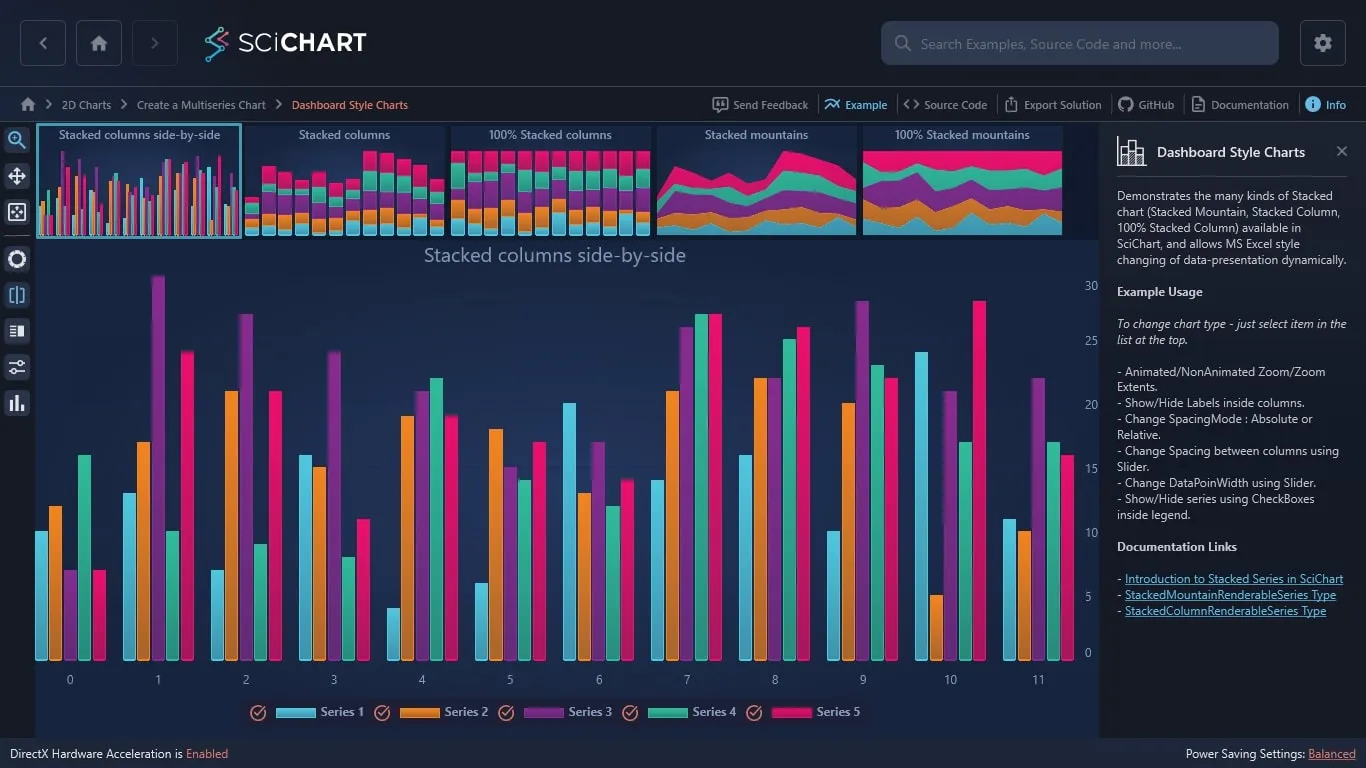Open Introduction to Stacked Series in SciChart link
The height and width of the screenshot is (768, 1366).
[x=1234, y=579]
